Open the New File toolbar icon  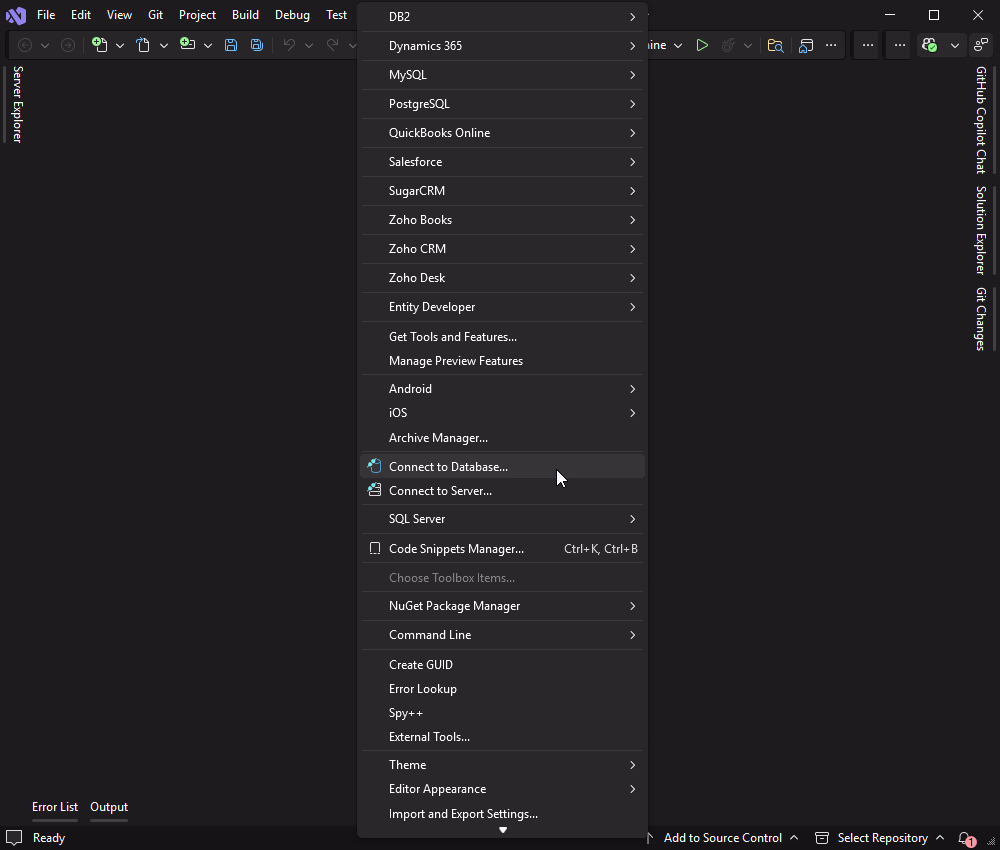pos(97,45)
